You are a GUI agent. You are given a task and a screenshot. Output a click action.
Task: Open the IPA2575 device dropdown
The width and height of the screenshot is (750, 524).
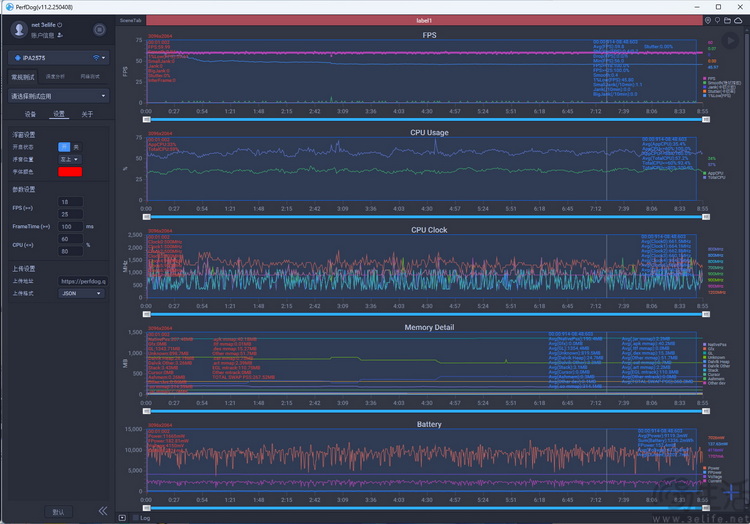(x=59, y=58)
